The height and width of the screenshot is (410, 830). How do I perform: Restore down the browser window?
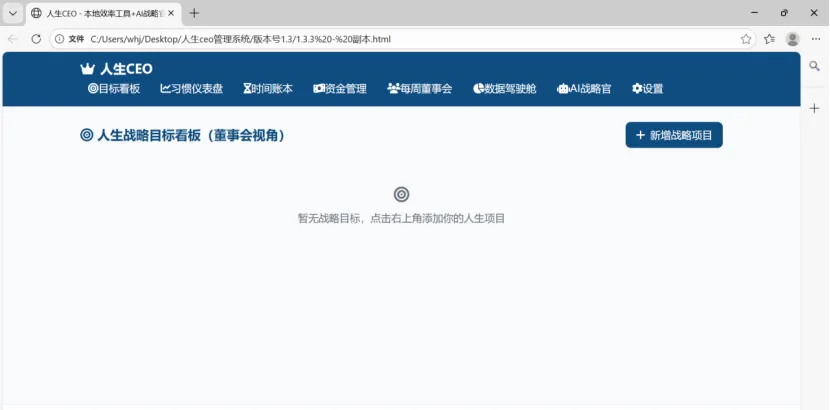tap(784, 13)
